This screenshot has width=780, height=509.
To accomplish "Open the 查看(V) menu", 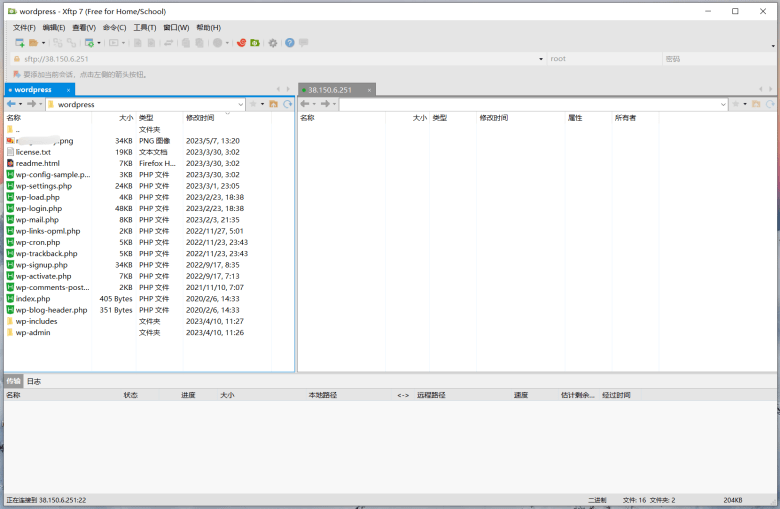I will click(84, 27).
